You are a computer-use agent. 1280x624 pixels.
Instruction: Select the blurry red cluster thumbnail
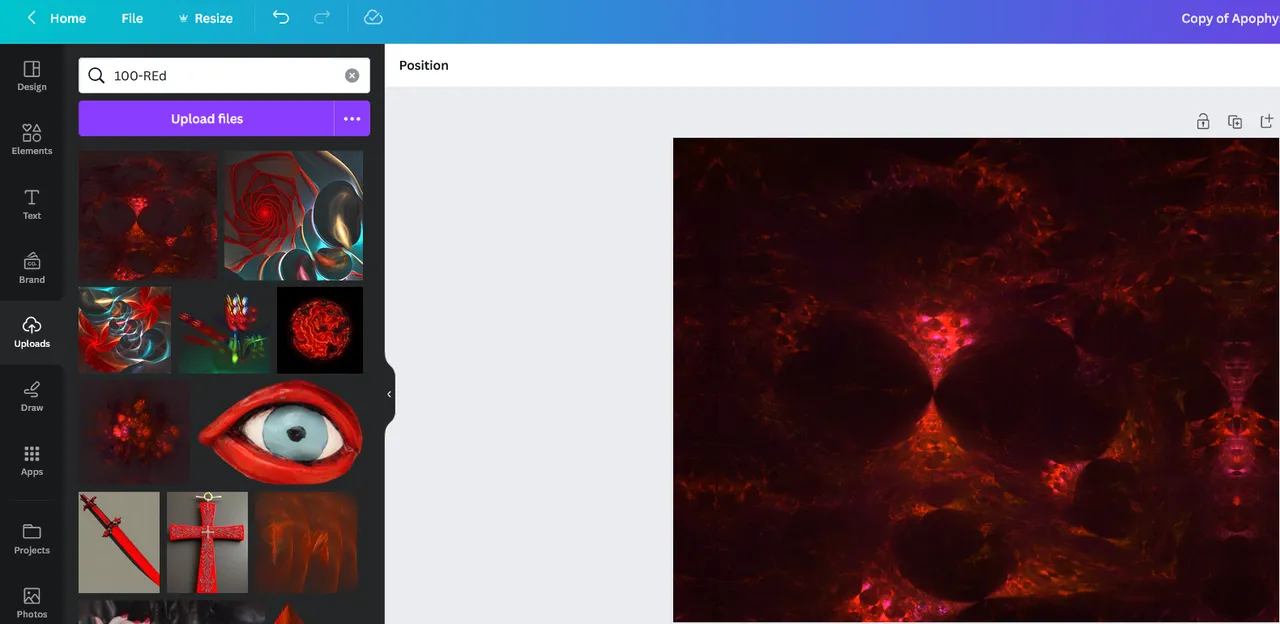(135, 432)
